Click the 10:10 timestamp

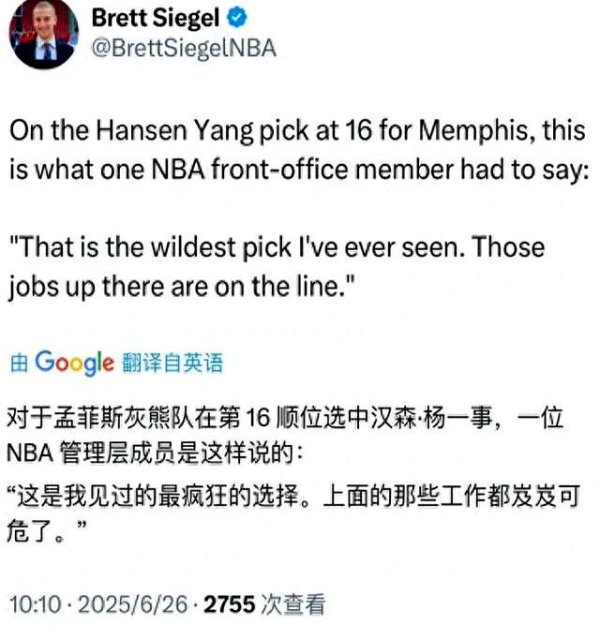click(x=35, y=604)
